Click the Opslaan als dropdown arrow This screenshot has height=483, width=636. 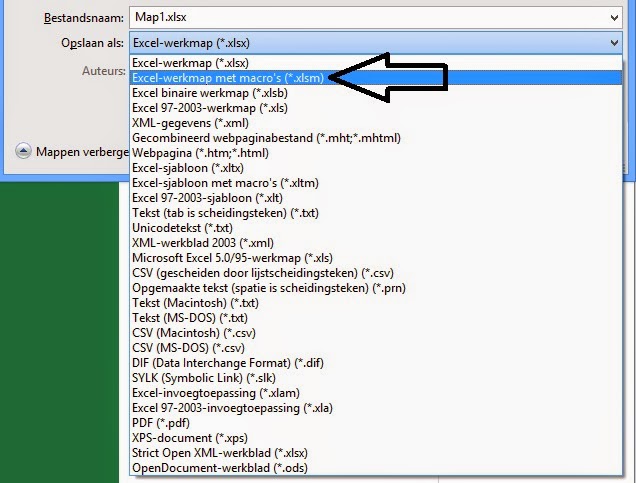614,43
